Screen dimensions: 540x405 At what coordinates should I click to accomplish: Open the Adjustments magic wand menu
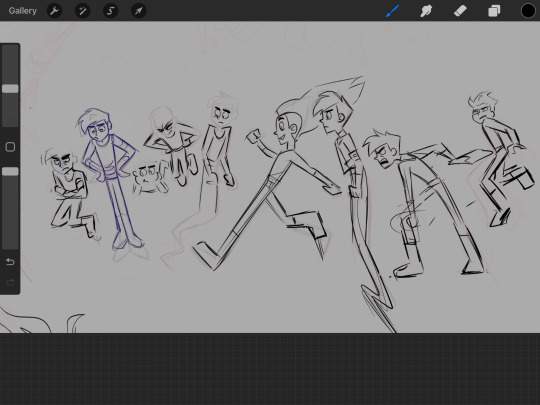click(x=83, y=11)
